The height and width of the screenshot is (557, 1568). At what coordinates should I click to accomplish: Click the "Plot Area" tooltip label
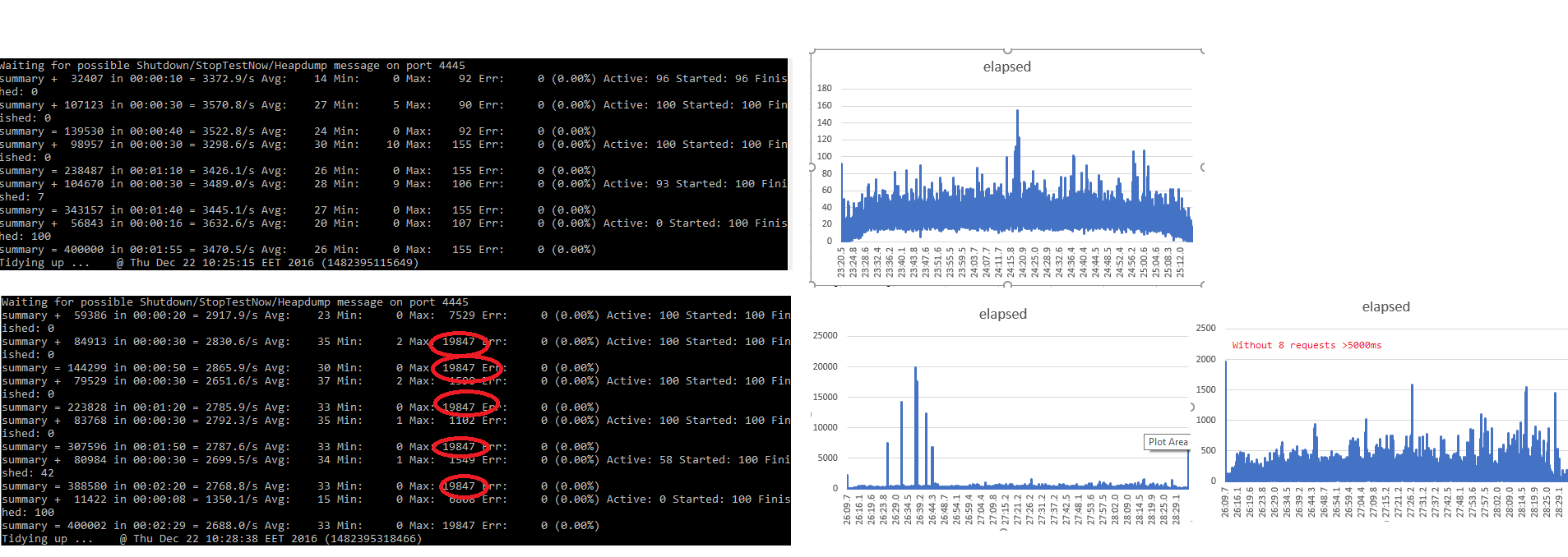[1168, 442]
